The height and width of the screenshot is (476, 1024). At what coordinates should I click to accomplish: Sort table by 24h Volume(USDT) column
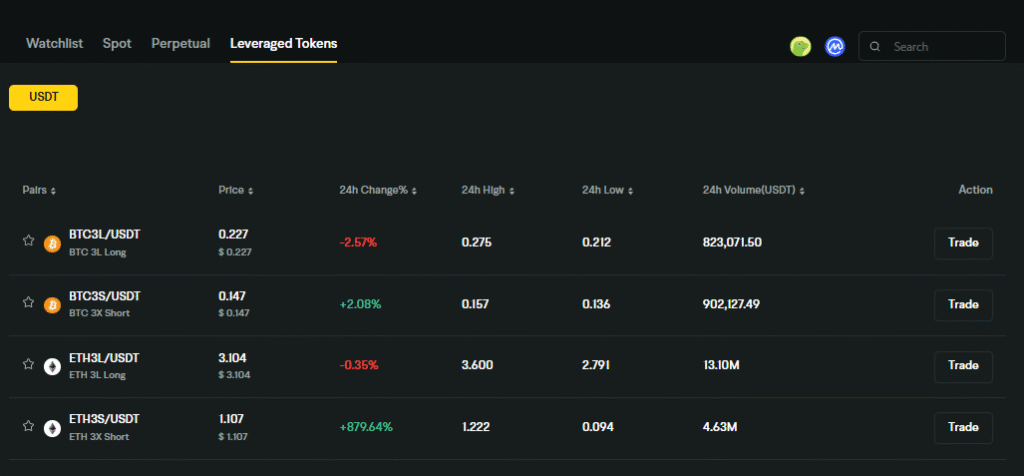(x=754, y=190)
